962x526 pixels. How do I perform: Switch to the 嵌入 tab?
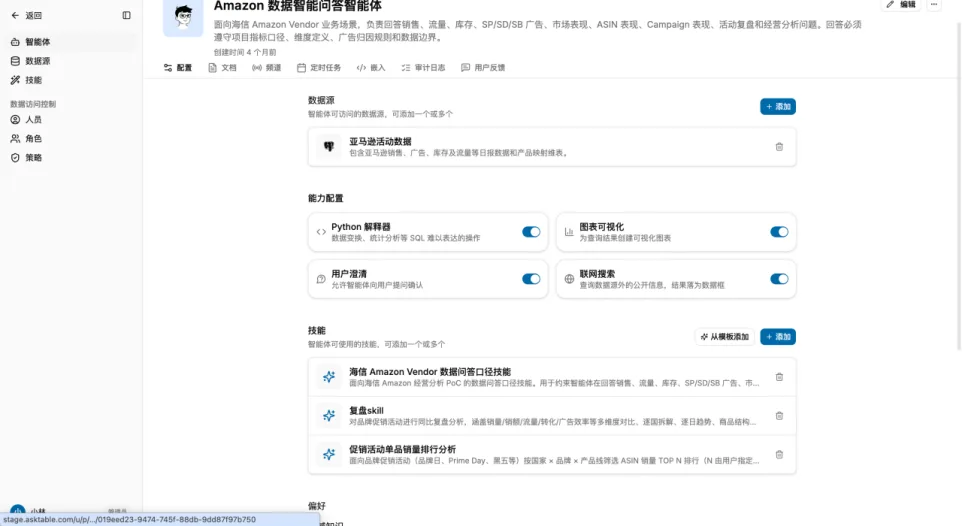(x=371, y=68)
